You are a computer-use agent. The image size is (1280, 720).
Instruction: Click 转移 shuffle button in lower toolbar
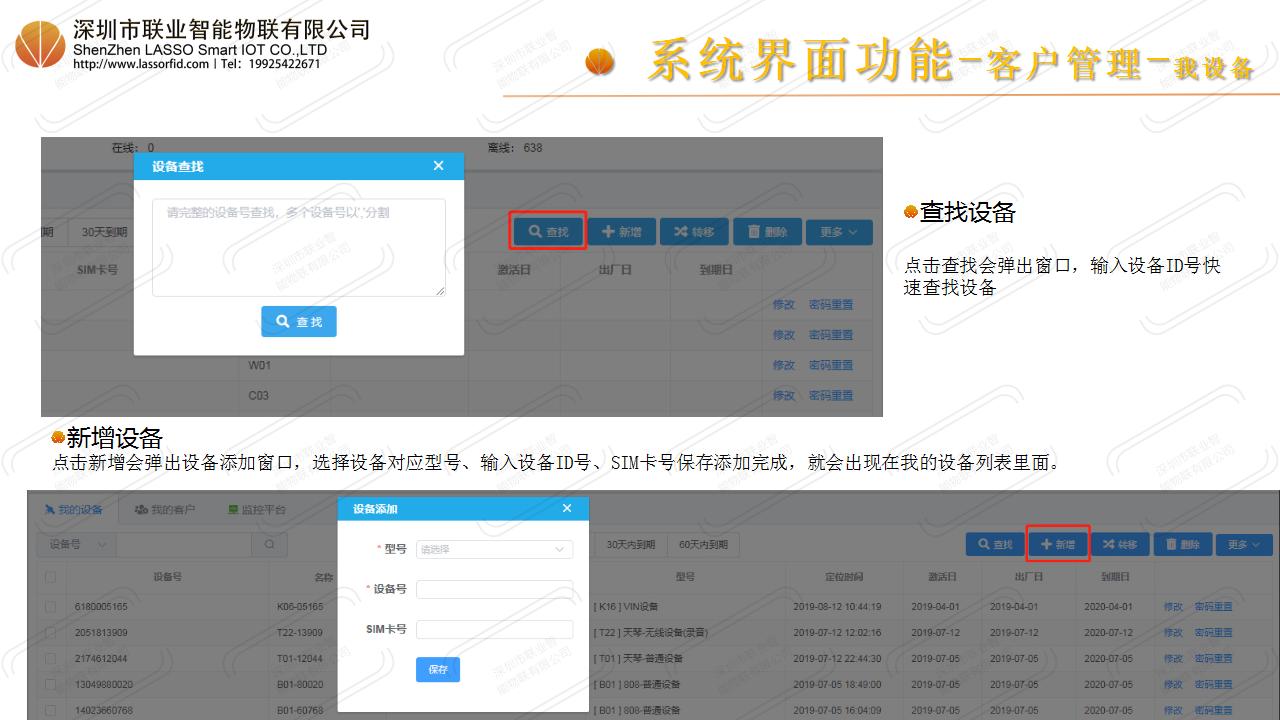(1119, 544)
